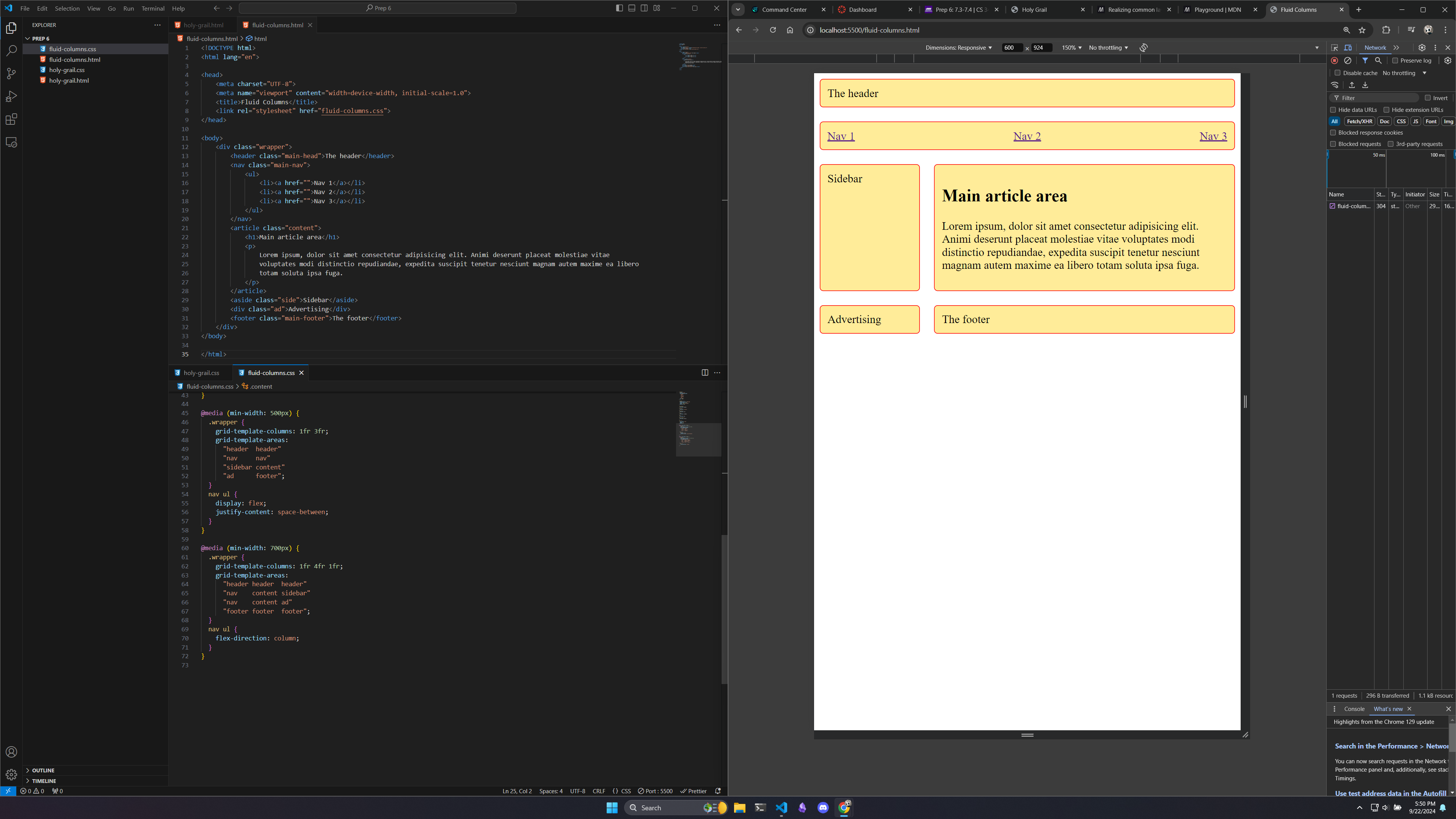Tick the Invert filter checkbox
Image resolution: width=1456 pixels, height=819 pixels.
pyautogui.click(x=1427, y=98)
